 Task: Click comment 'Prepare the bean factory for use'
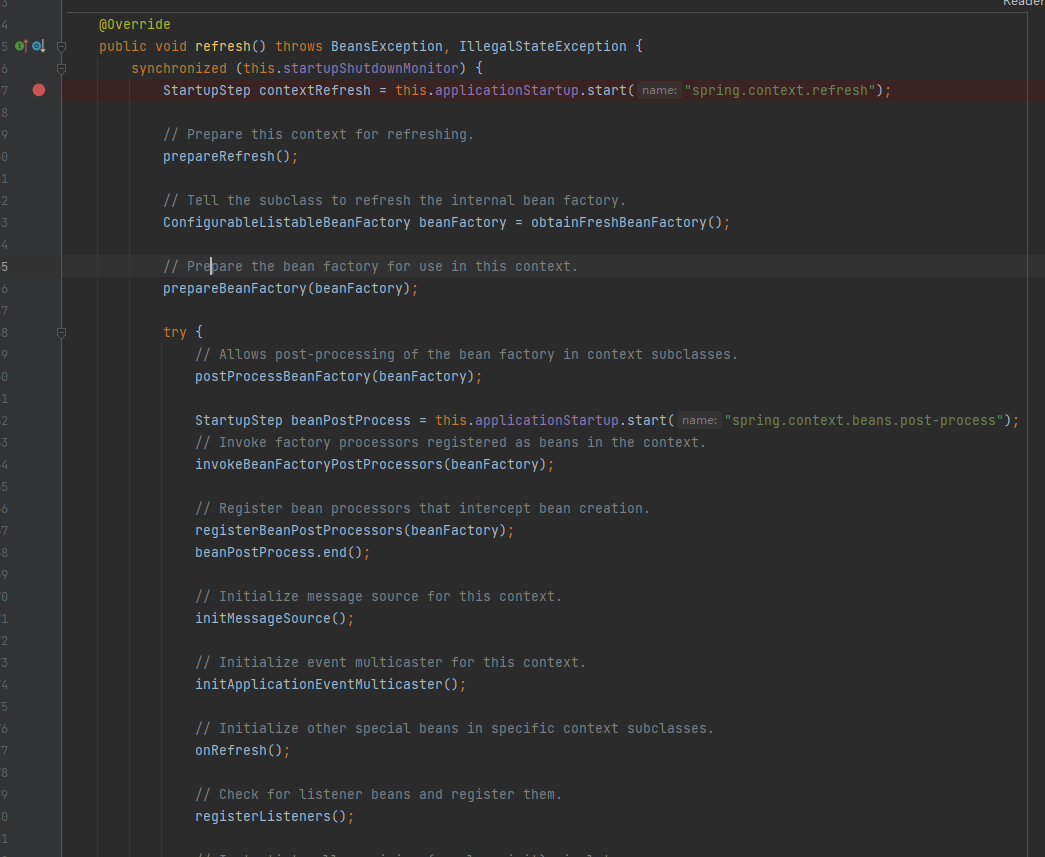click(371, 267)
